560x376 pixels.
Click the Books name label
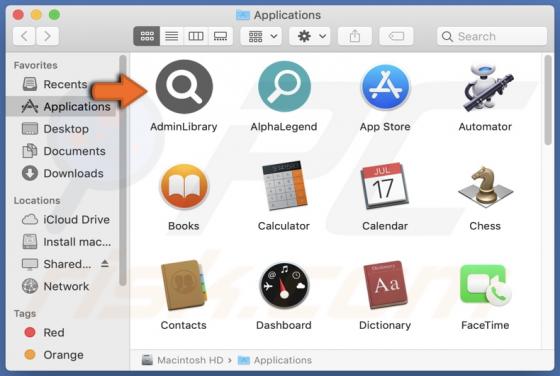pyautogui.click(x=184, y=226)
